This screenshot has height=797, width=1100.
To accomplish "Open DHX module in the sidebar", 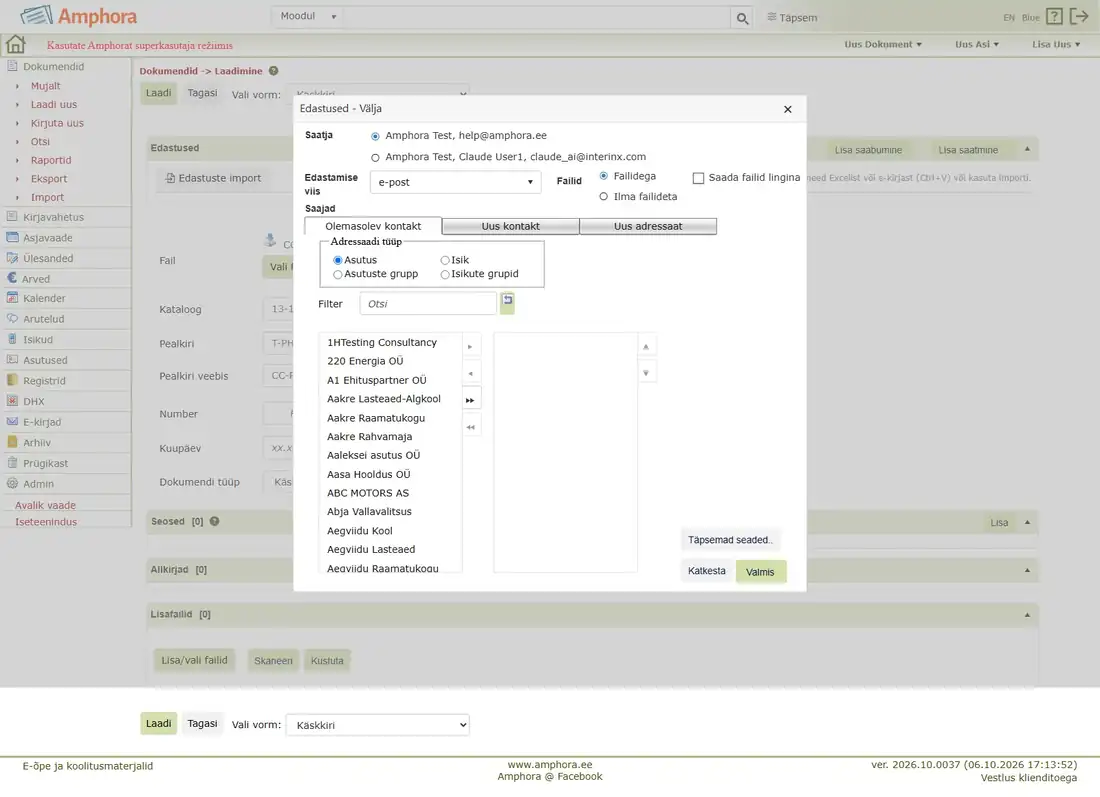I will [33, 401].
